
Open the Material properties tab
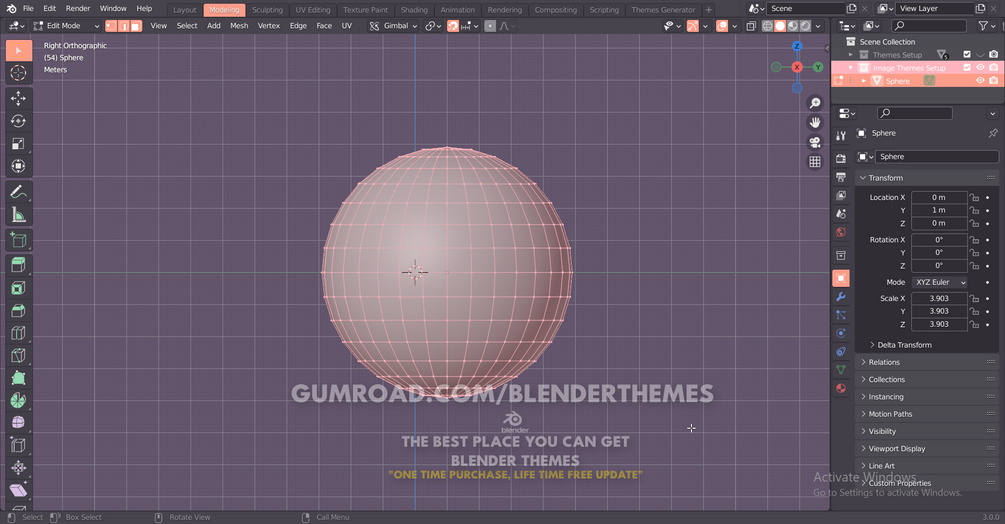click(x=841, y=388)
